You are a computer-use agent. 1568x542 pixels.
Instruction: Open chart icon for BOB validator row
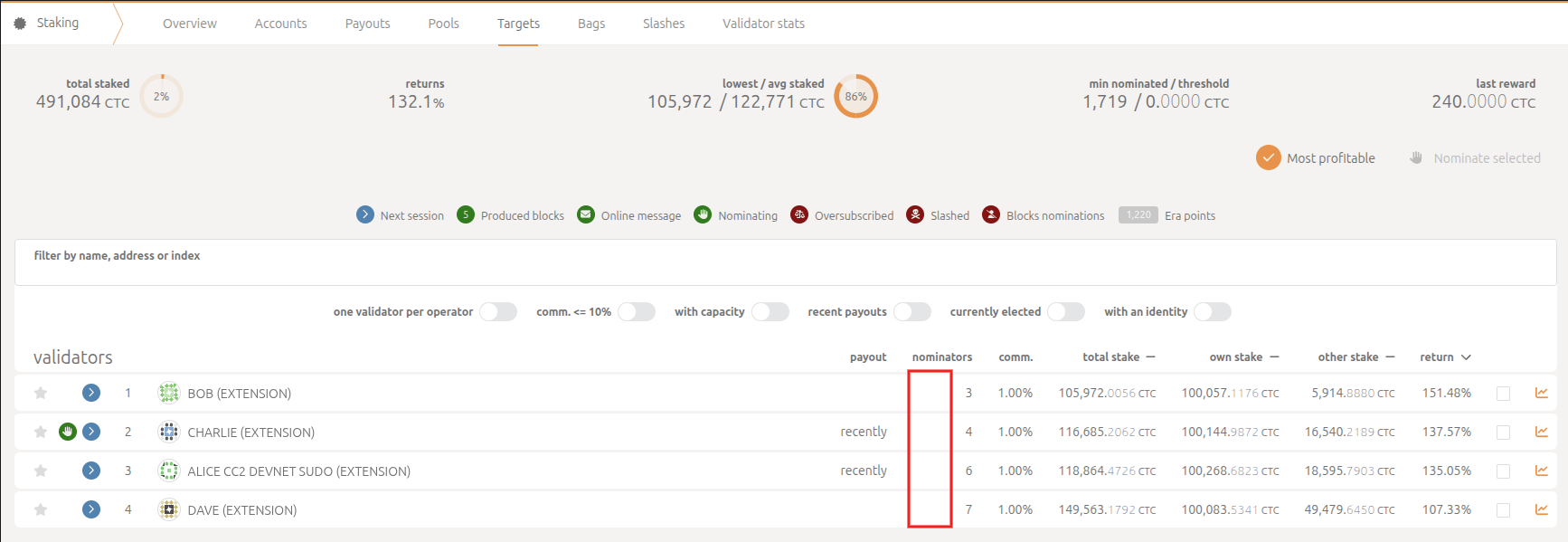pyautogui.click(x=1541, y=393)
